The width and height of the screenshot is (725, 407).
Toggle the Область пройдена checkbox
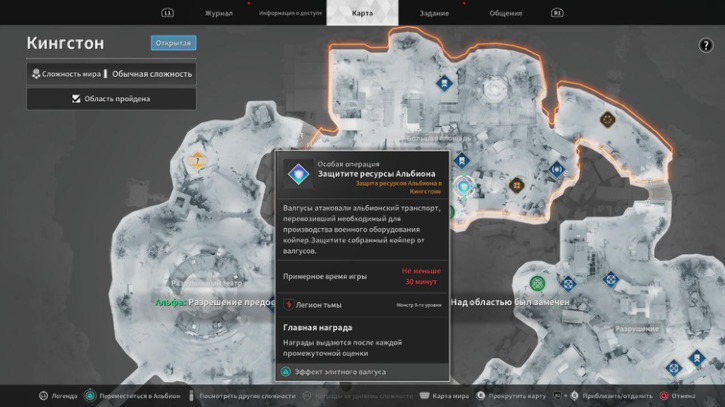(x=76, y=99)
